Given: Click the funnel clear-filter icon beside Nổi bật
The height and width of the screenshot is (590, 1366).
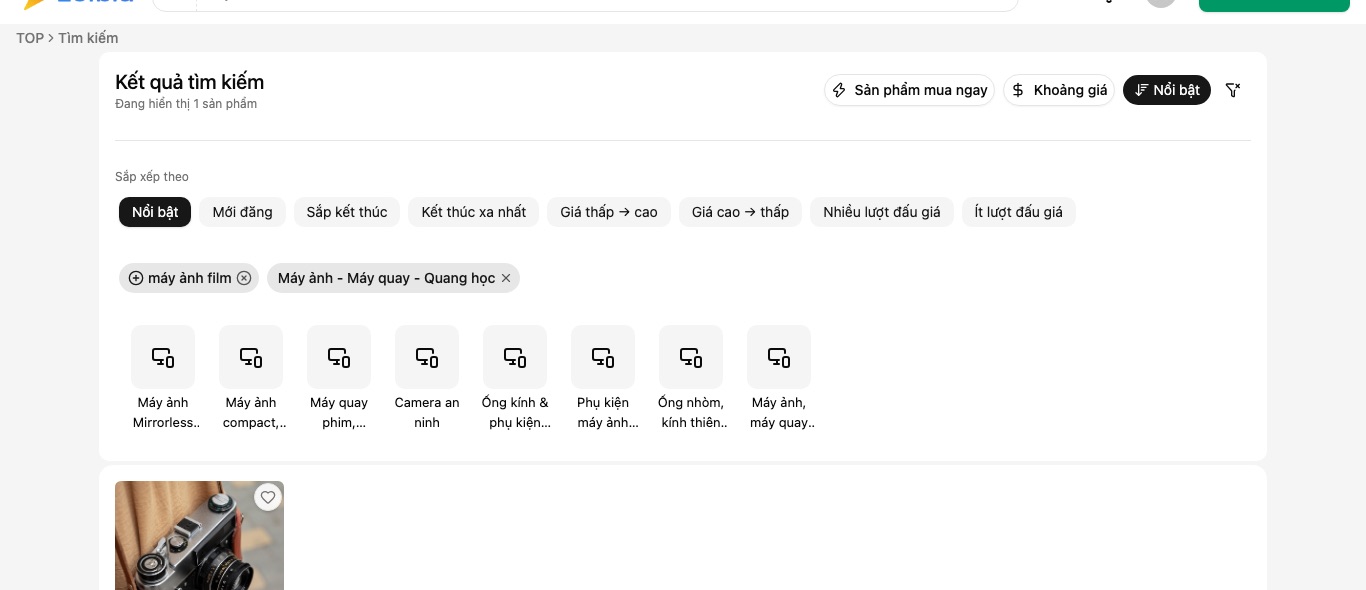Looking at the screenshot, I should click(1233, 90).
